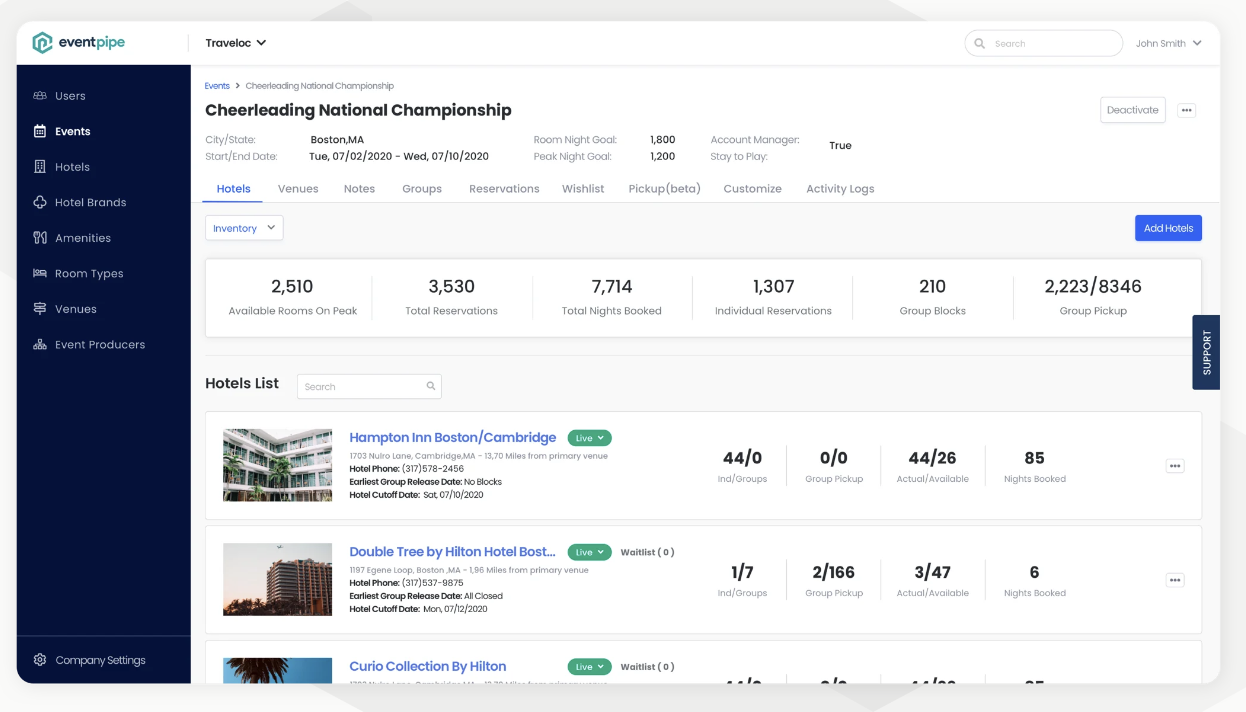
Task: Click the Hampton Inn hotel thumbnail
Action: coord(277,465)
